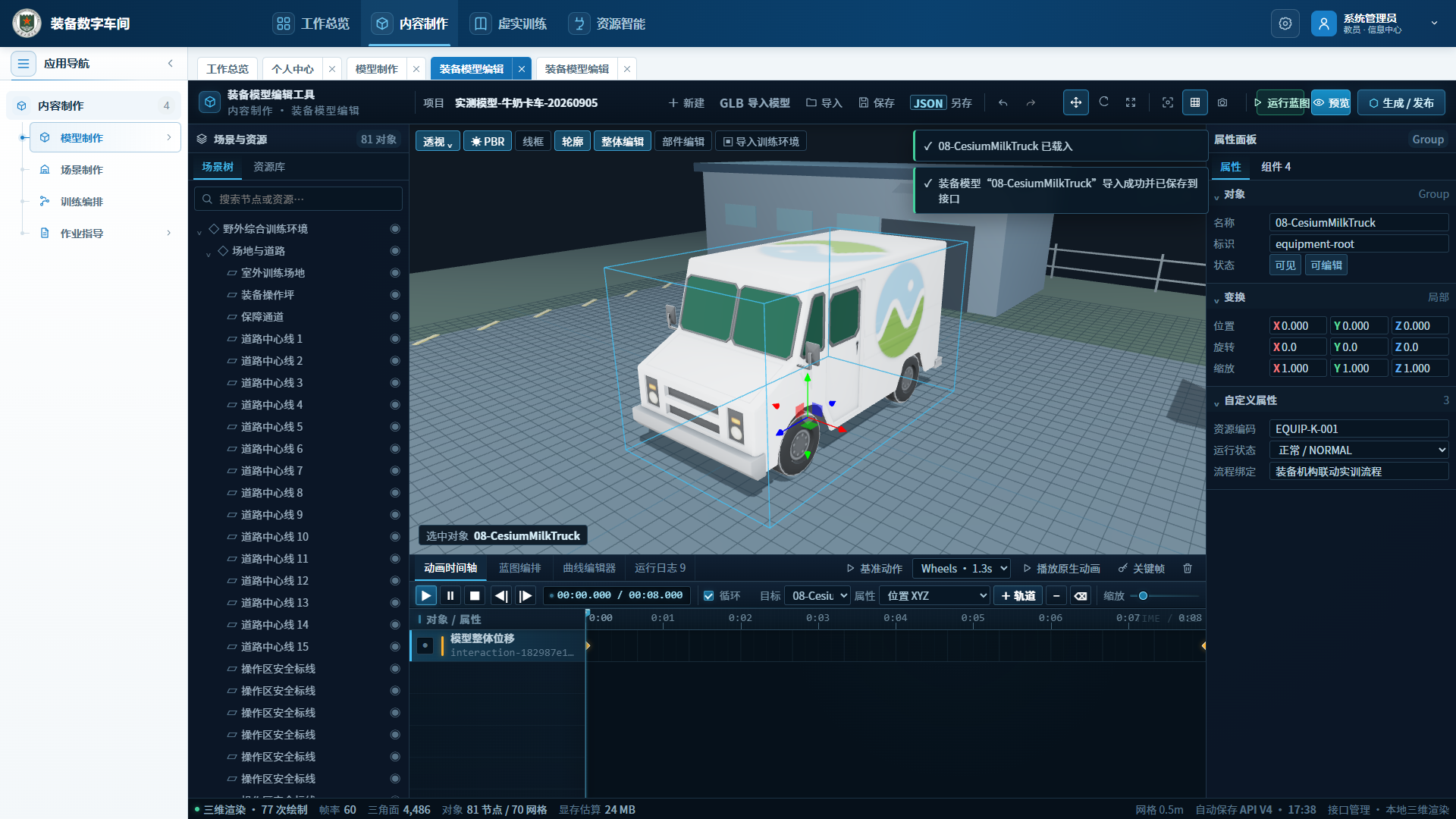Screen dimensions: 1456x819
Task: Click the rotate/refresh circular arrow icon
Action: point(1103,102)
